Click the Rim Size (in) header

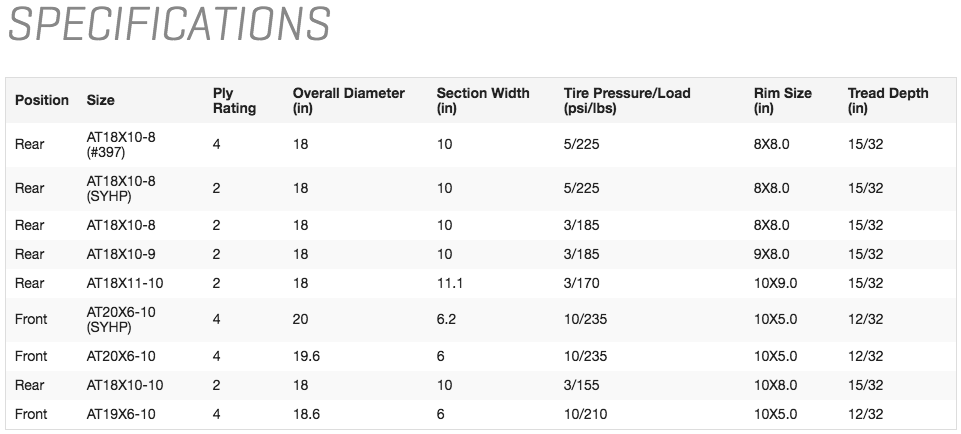782,100
